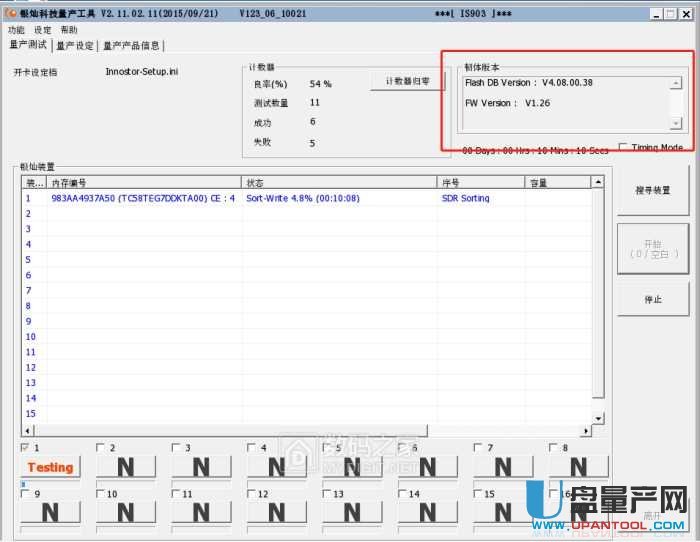
Task: Switch to the 量产产品信息 tab
Action: pyautogui.click(x=131, y=45)
